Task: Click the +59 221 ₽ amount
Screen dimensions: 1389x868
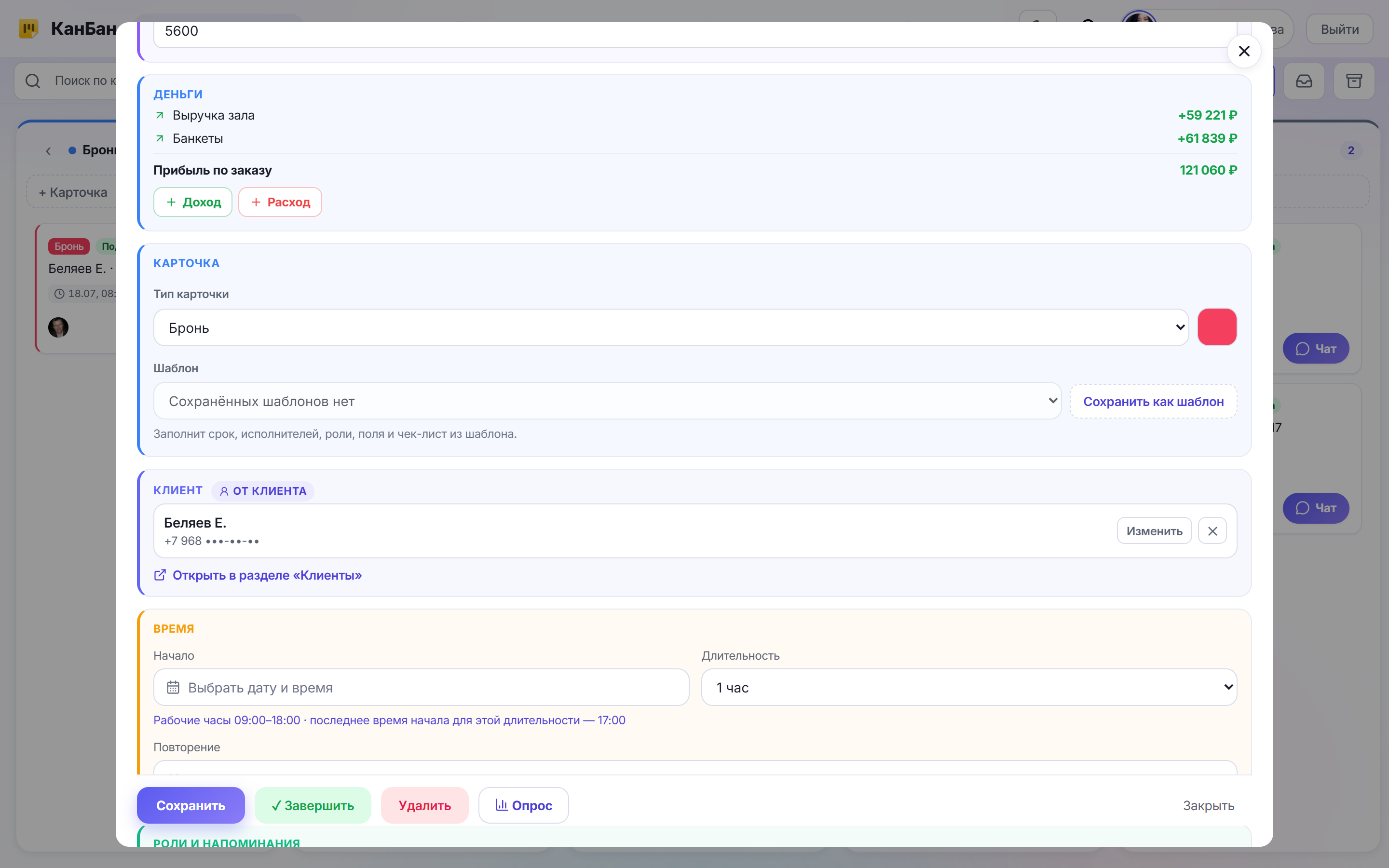Action: click(1208, 115)
